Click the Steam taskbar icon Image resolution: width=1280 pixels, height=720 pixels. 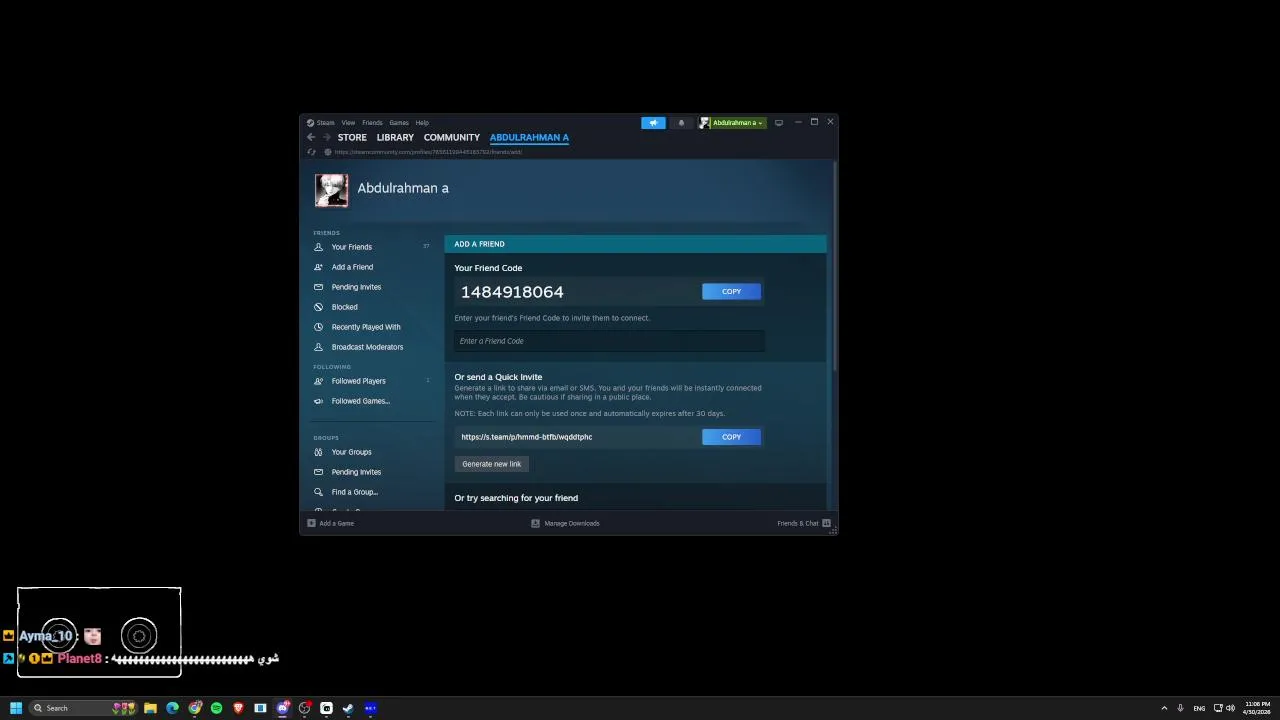348,708
